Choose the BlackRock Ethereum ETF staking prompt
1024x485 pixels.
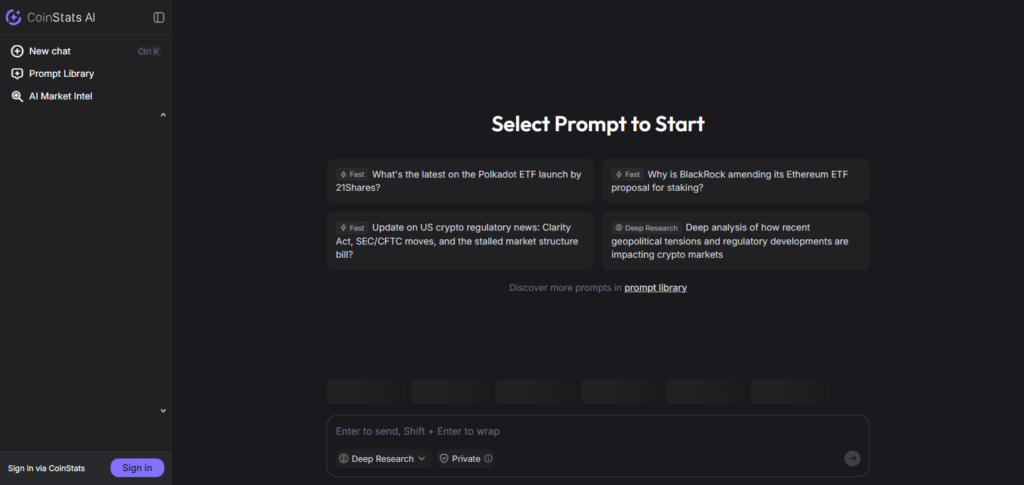pyautogui.click(x=735, y=181)
